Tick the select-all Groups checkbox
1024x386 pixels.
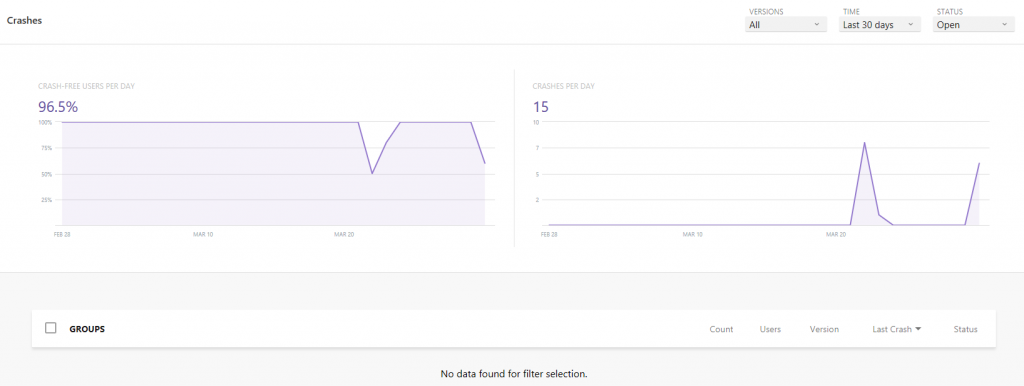(x=50, y=328)
